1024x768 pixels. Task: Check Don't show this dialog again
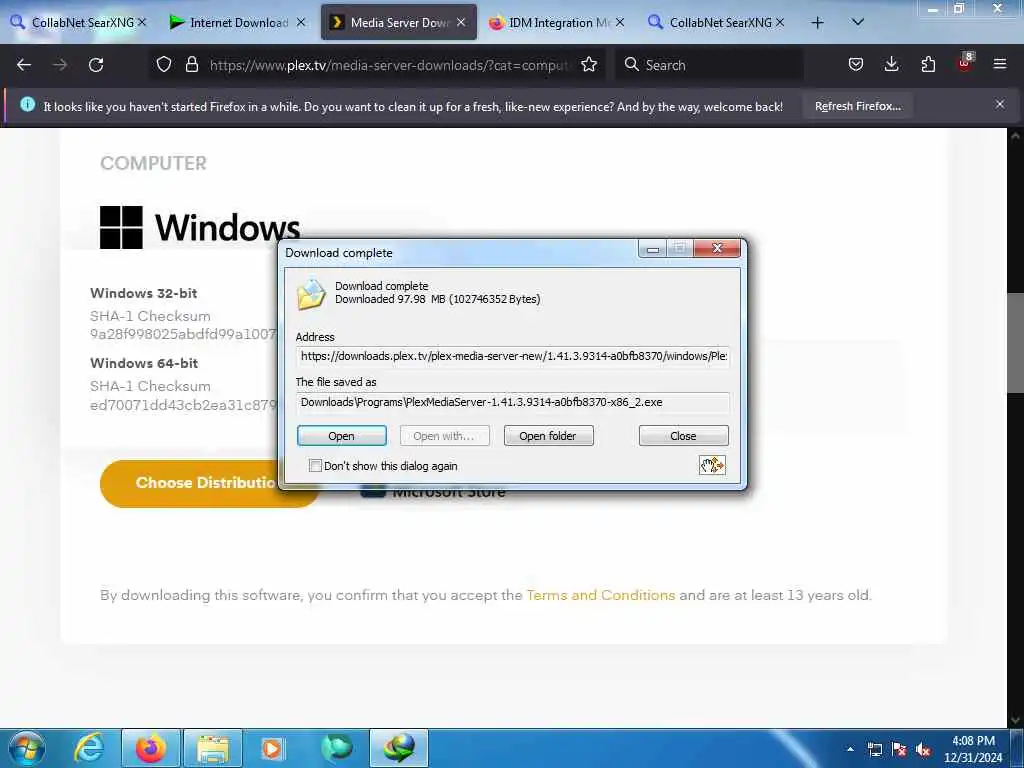pyautogui.click(x=315, y=466)
